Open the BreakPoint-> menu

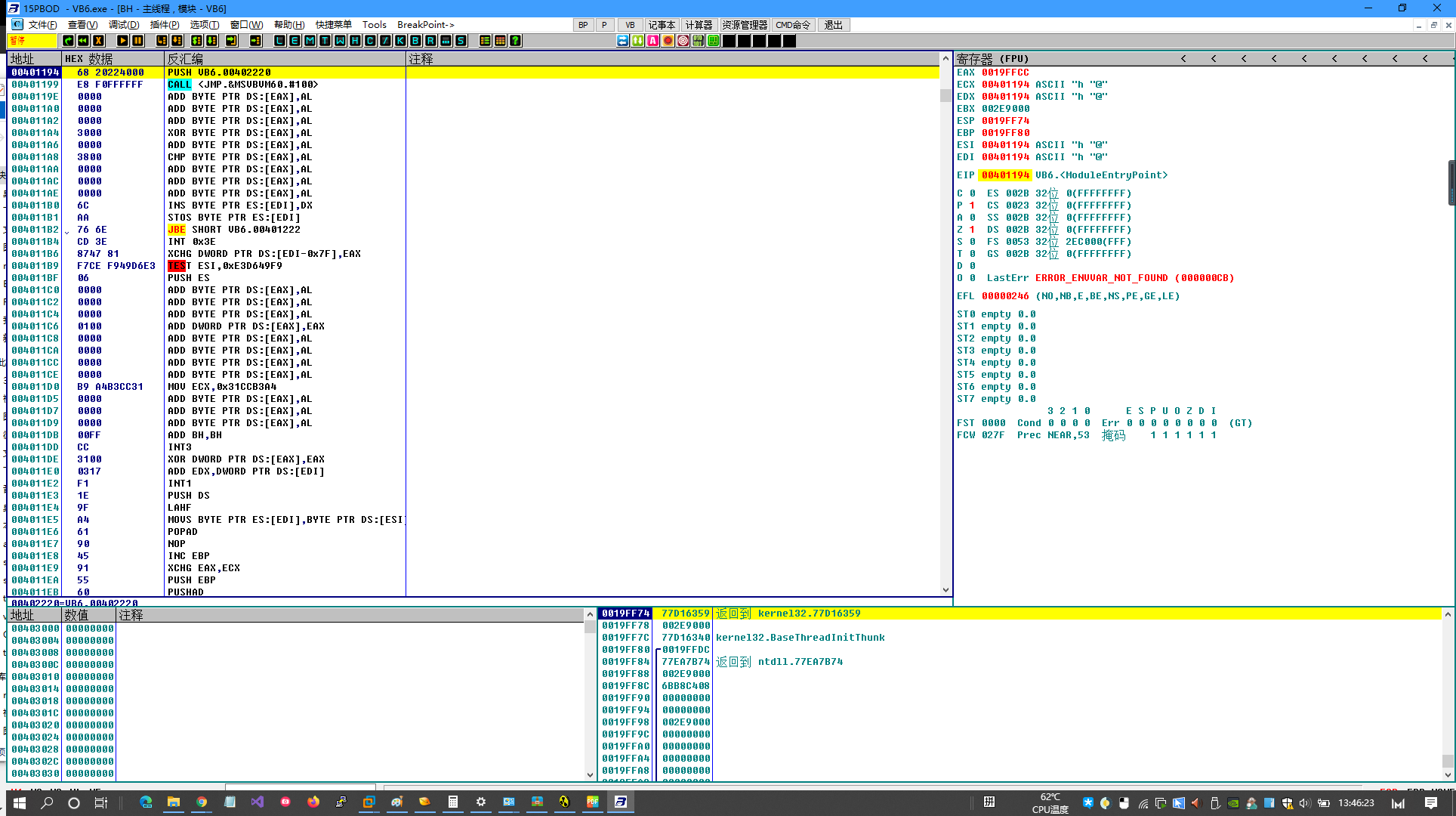tap(426, 25)
